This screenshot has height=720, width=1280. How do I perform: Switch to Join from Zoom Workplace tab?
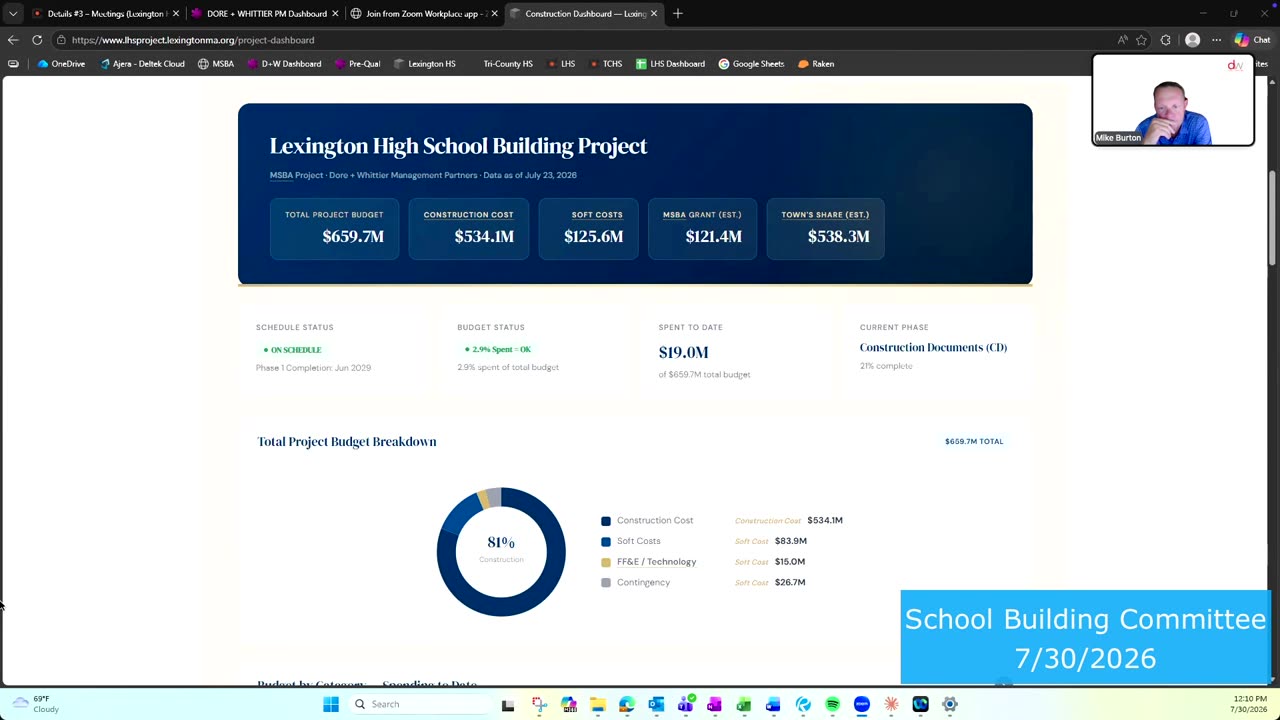(424, 14)
